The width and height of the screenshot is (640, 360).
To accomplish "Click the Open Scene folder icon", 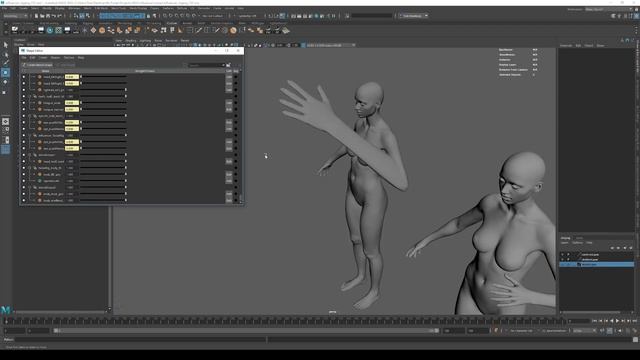I will (x=42, y=16).
